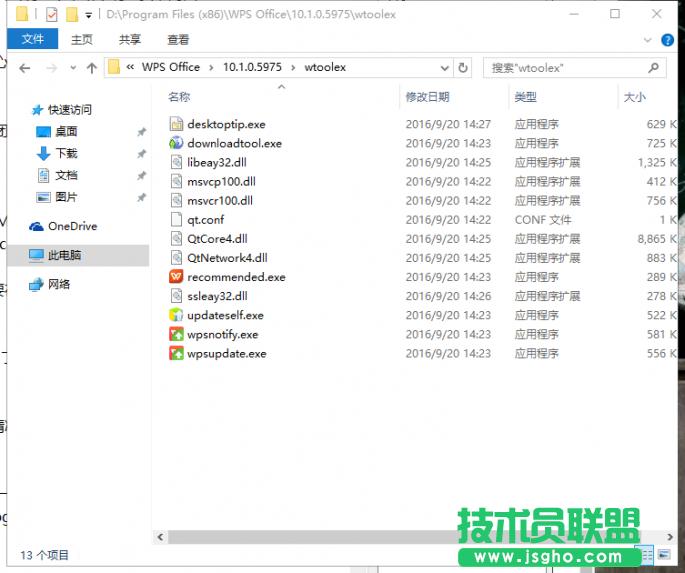The image size is (685, 573).
Task: Click the 1,325 size value
Action: (652, 162)
